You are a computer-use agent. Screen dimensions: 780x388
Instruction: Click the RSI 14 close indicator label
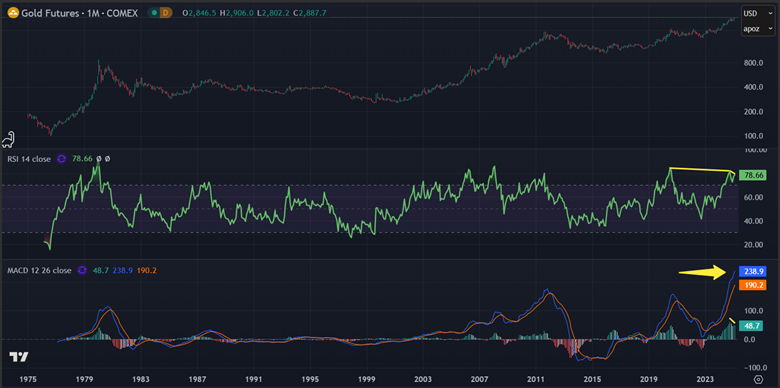point(28,159)
